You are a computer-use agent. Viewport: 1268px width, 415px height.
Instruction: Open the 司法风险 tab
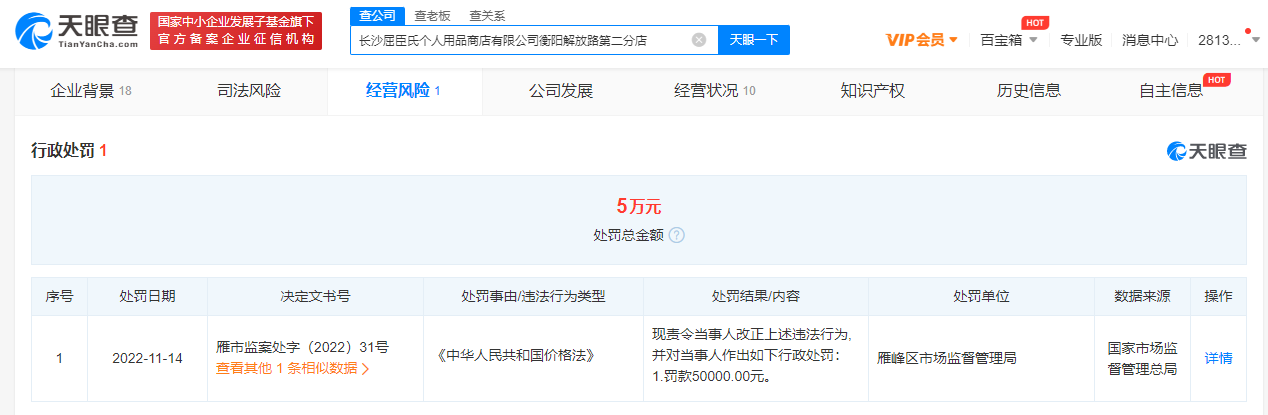249,91
